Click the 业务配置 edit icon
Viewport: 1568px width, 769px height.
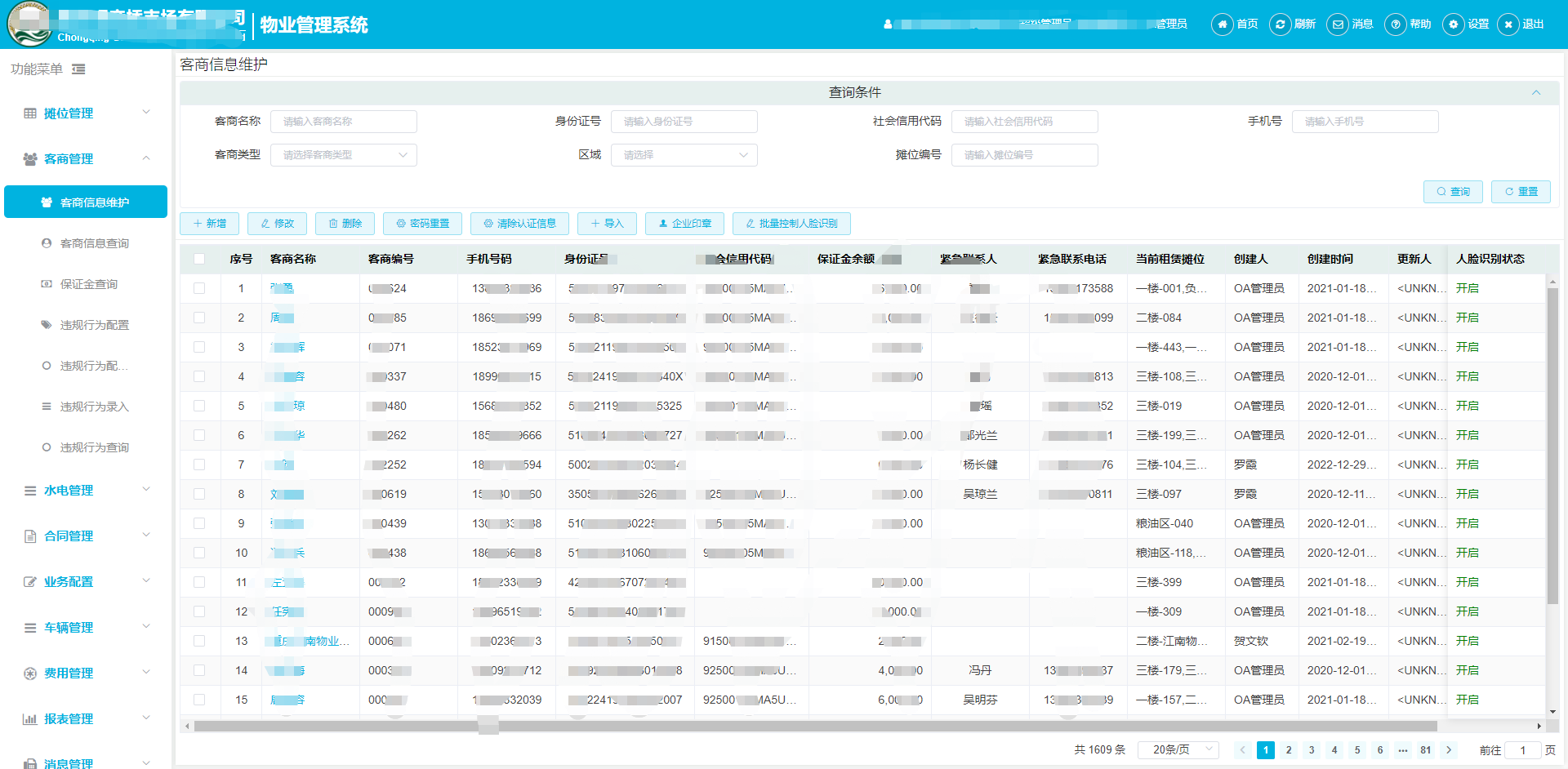(x=30, y=582)
